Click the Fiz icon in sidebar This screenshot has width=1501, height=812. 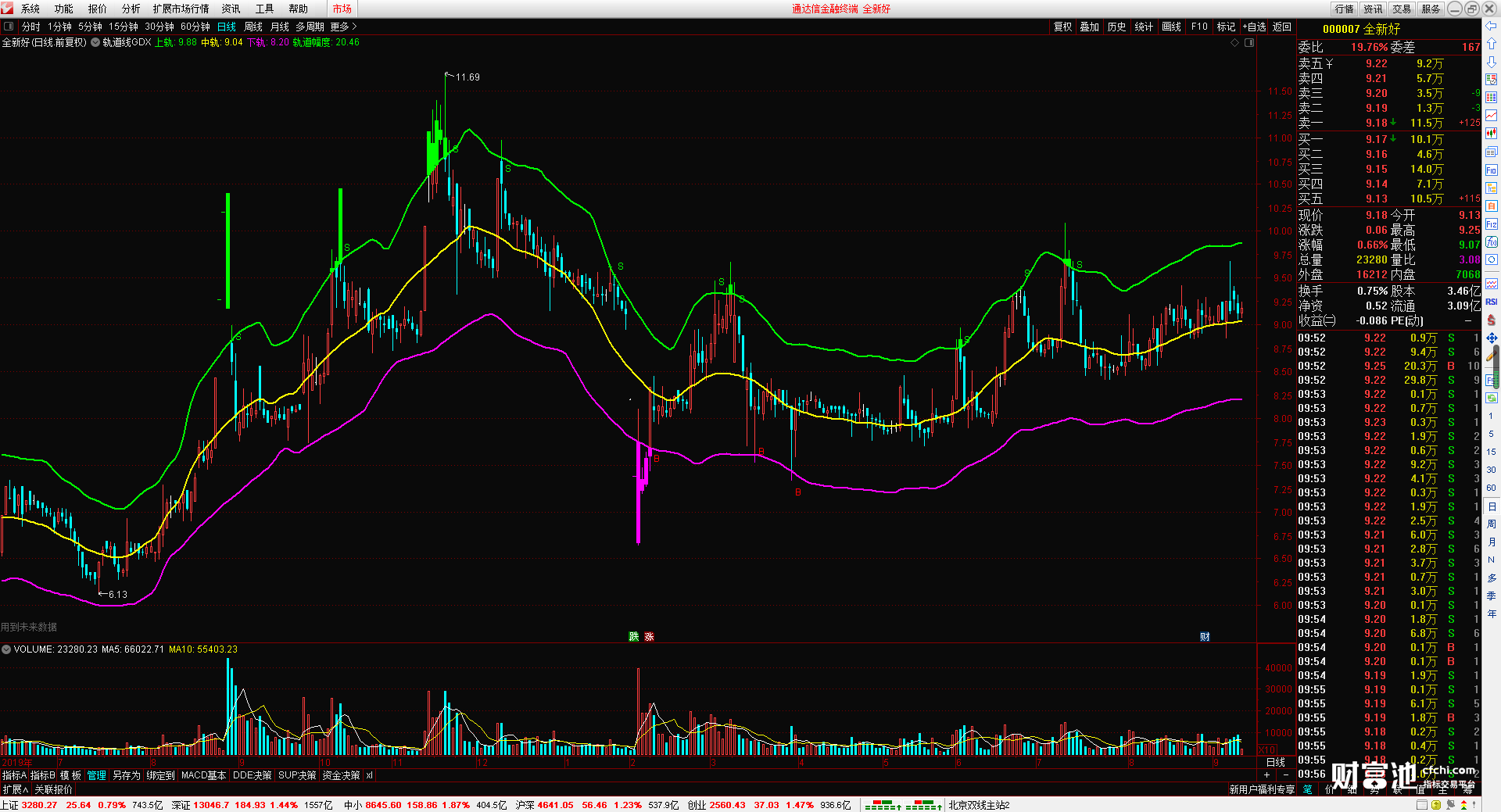pos(1492,224)
